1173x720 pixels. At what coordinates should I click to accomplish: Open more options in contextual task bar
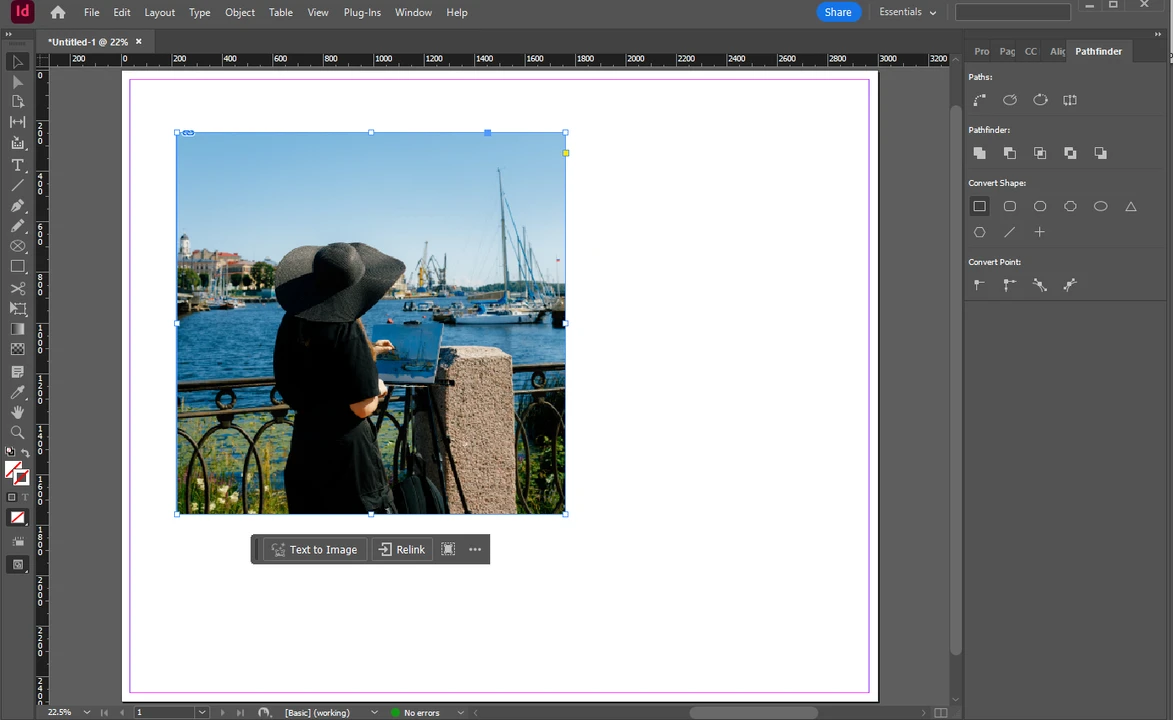tap(475, 549)
